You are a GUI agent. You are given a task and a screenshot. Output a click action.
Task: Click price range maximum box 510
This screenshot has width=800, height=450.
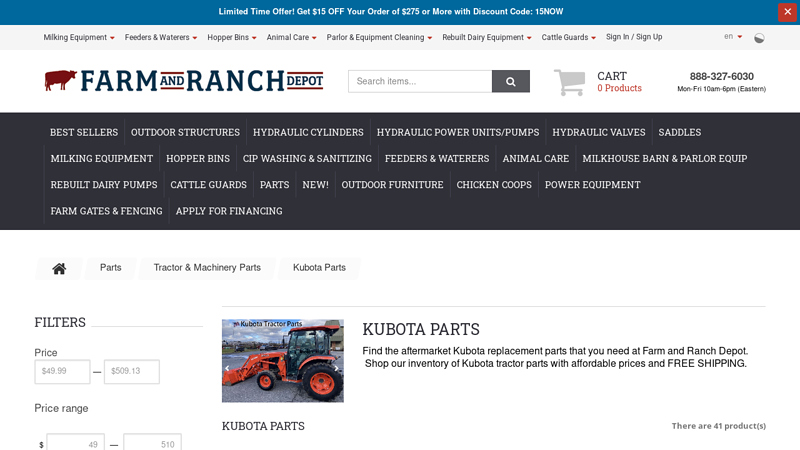point(153,443)
